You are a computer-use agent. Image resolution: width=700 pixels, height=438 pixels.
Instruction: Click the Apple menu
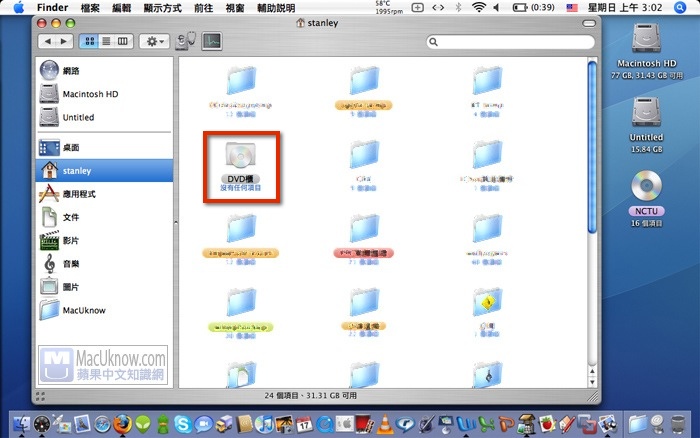pyautogui.click(x=19, y=8)
